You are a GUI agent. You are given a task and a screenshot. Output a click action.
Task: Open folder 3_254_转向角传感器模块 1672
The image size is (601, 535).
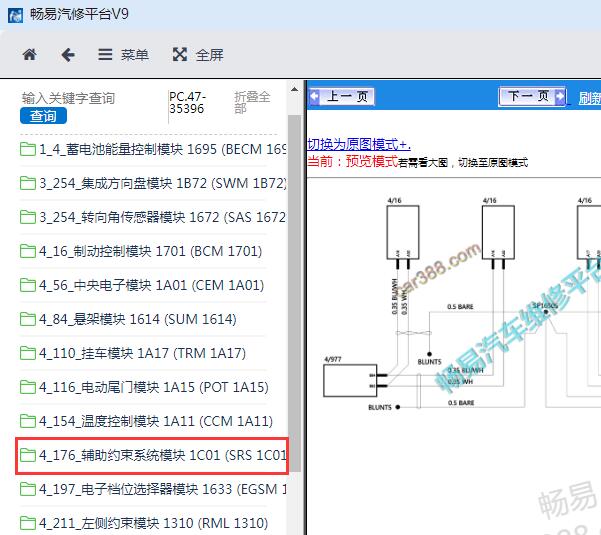153,217
